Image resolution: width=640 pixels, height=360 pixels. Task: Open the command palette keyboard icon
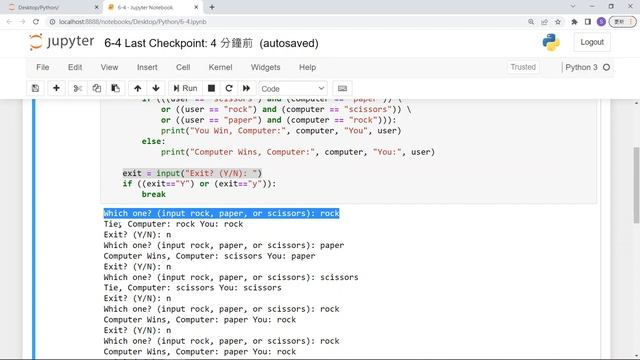pos(342,88)
